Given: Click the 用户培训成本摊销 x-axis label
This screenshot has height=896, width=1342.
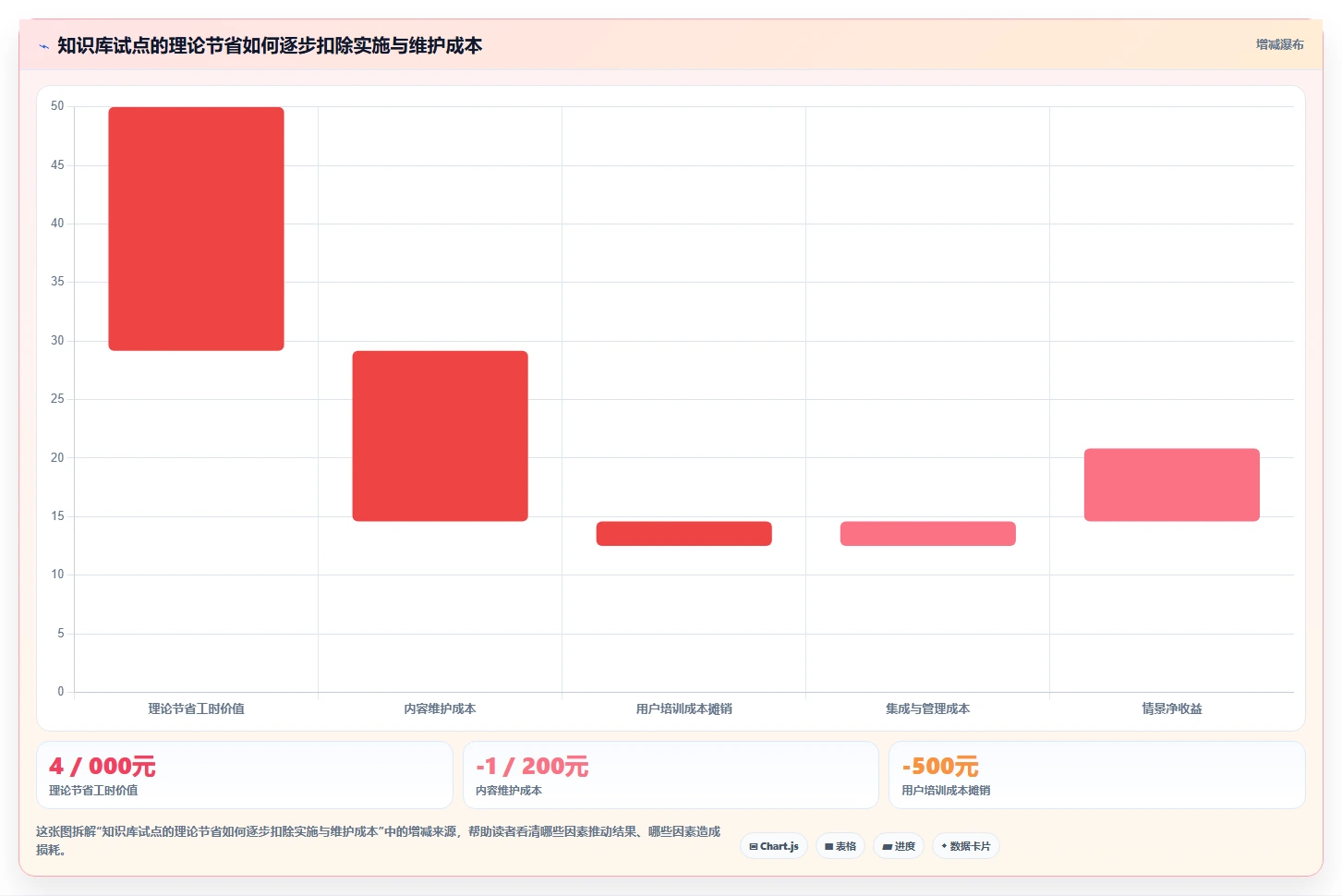Looking at the screenshot, I should (x=683, y=708).
